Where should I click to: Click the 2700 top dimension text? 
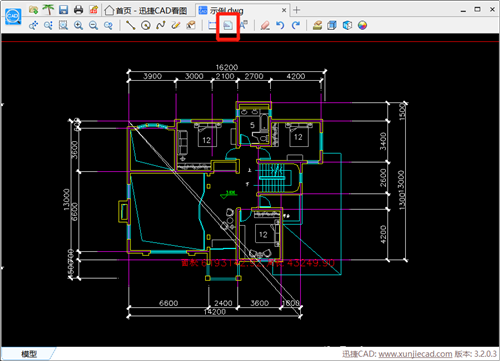(254, 76)
